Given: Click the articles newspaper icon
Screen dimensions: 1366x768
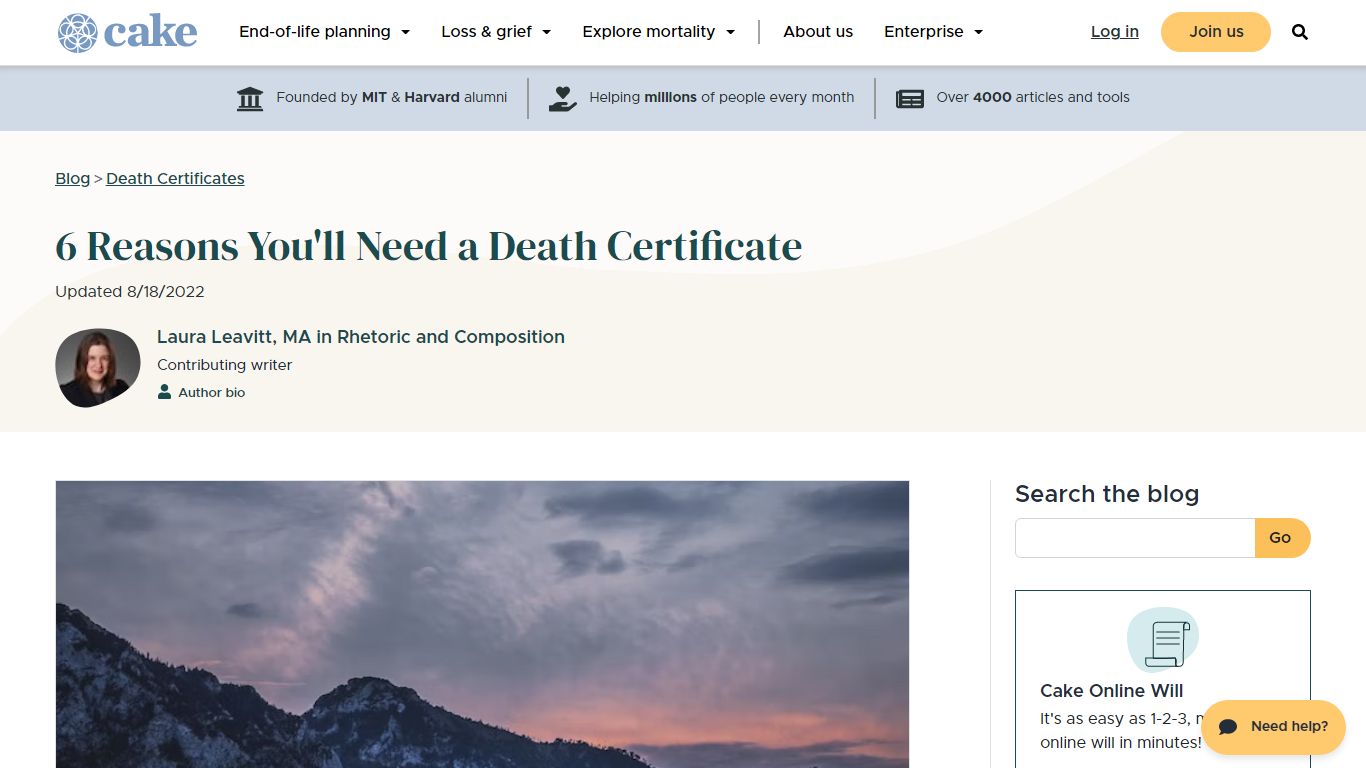Looking at the screenshot, I should [x=910, y=98].
